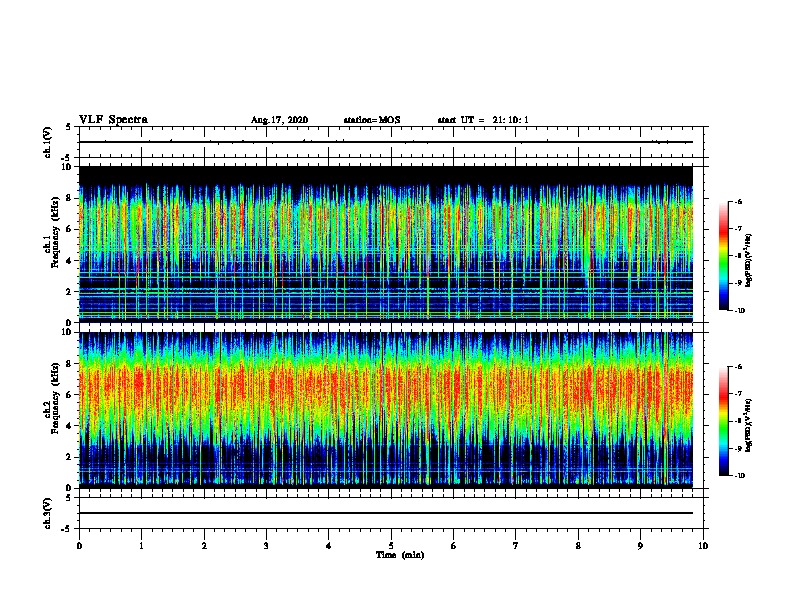This screenshot has height=612, width=792.
Task: Click the ch.1 voltage waveform trace
Action: click(x=386, y=142)
